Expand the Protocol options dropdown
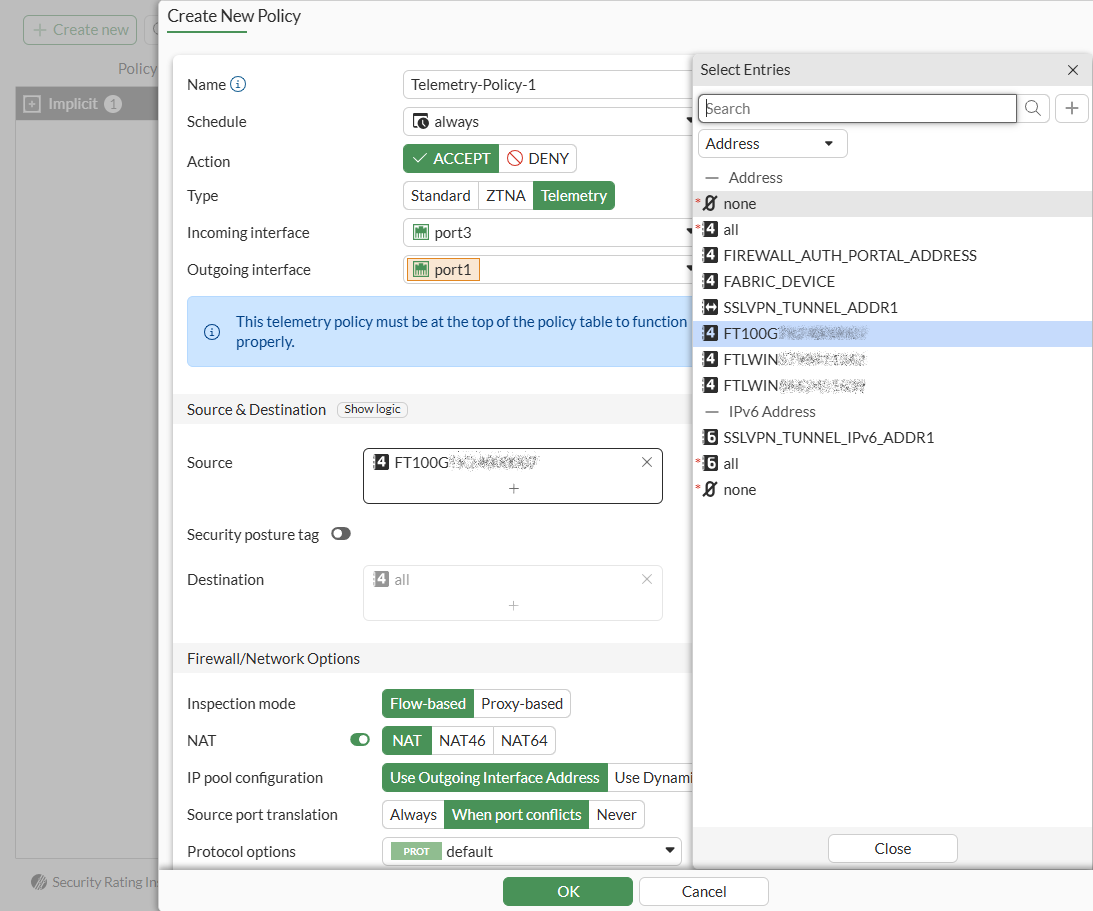The image size is (1093, 911). [670, 851]
